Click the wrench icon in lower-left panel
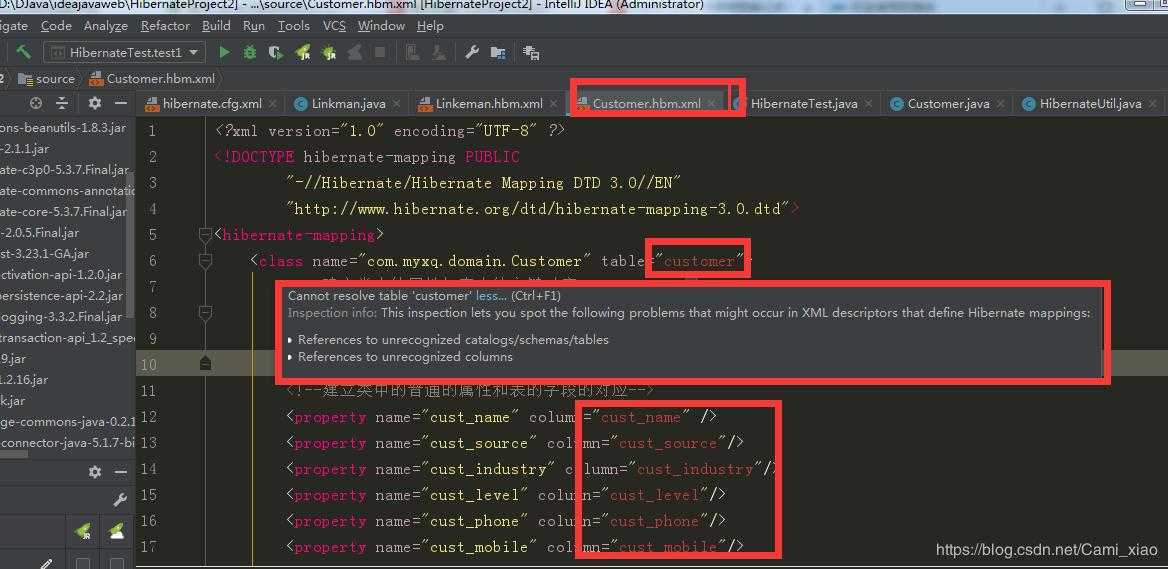Viewport: 1168px width, 569px height. click(x=120, y=500)
